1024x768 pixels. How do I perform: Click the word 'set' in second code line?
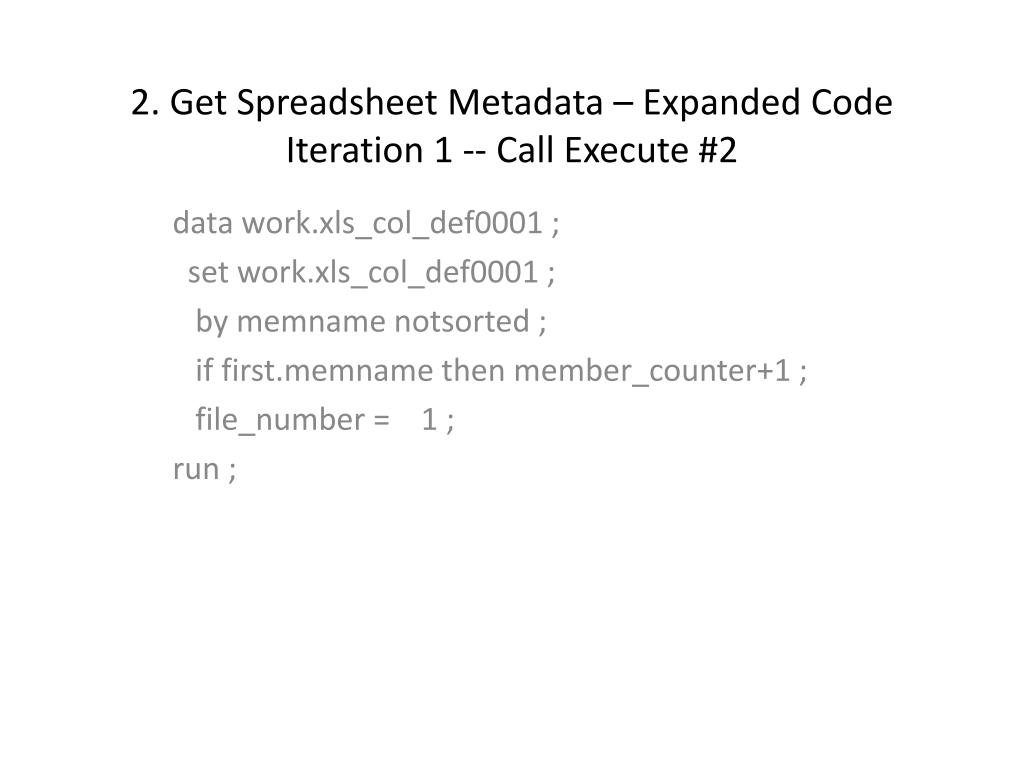(208, 273)
